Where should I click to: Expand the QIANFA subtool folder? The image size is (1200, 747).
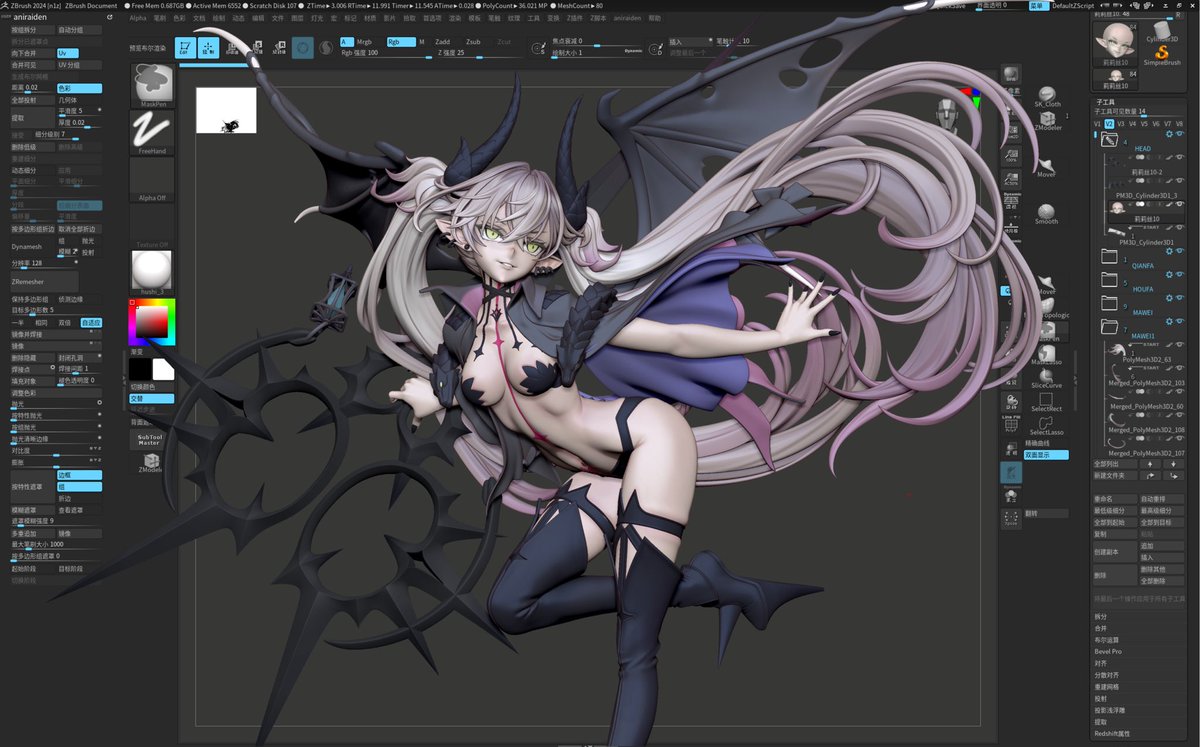tap(1108, 257)
